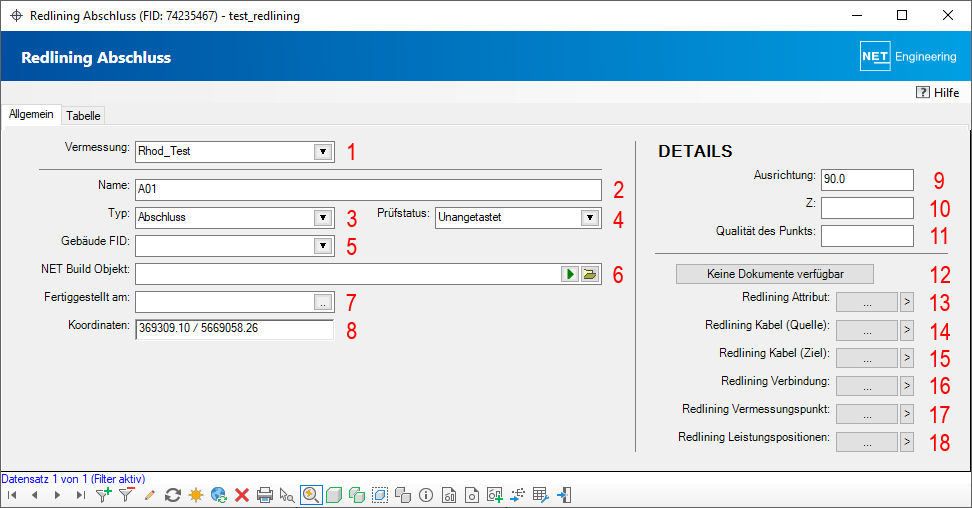Click the Koordinaten field
This screenshot has height=508, width=972.
point(234,329)
